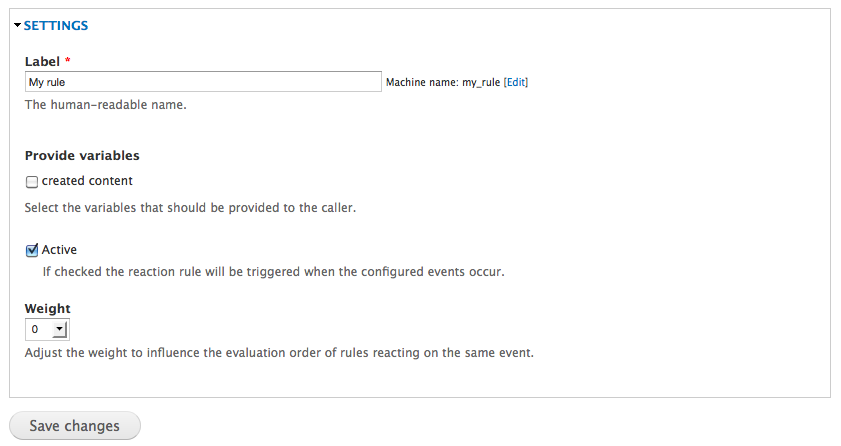Click the "Machine name: my_rule" text
Image resolution: width=841 pixels, height=446 pixels.
pos(442,82)
